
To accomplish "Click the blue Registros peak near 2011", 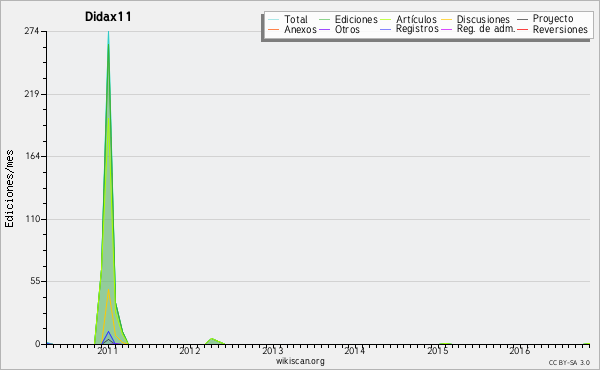I will [x=109, y=332].
